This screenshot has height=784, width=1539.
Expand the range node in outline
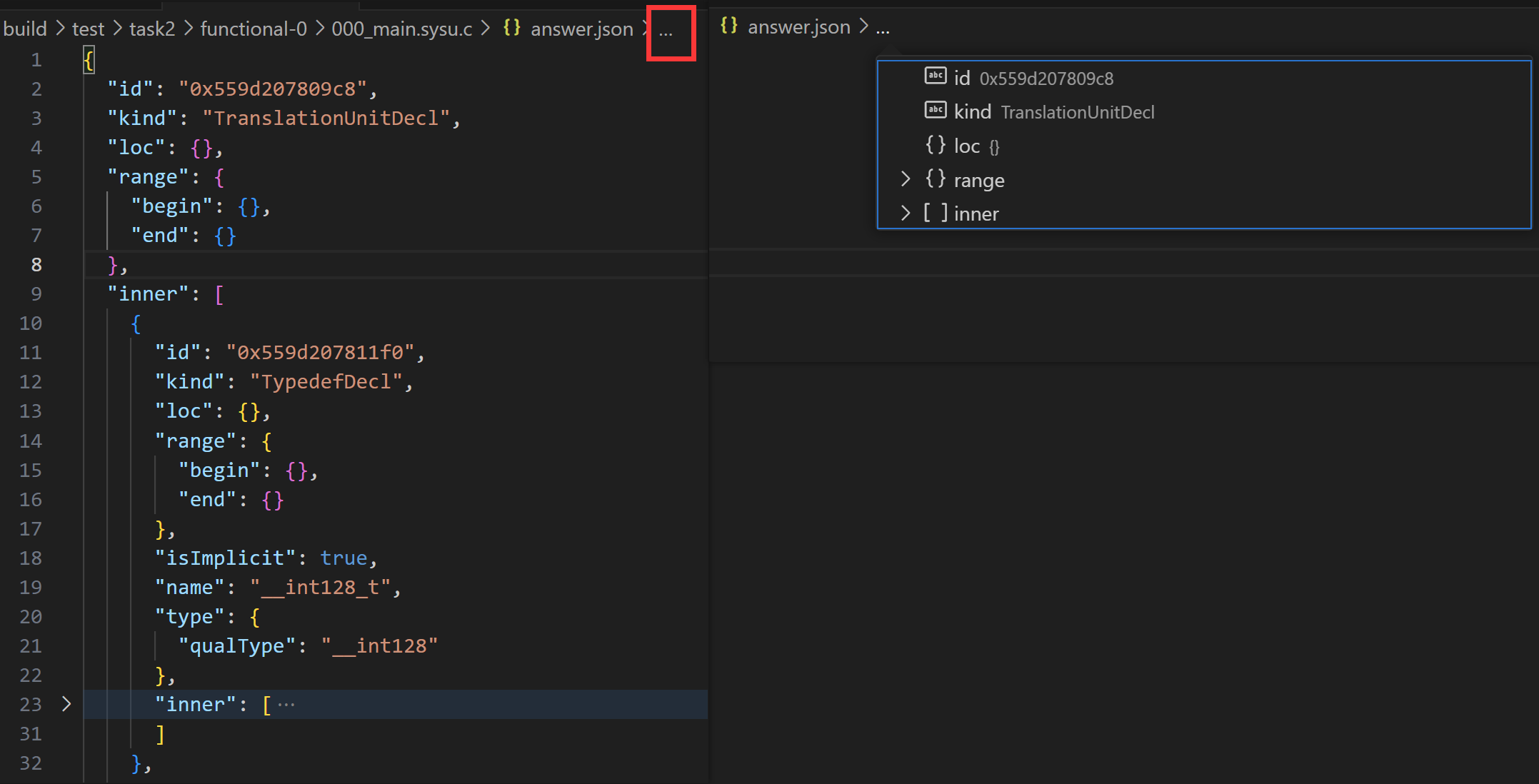point(905,179)
